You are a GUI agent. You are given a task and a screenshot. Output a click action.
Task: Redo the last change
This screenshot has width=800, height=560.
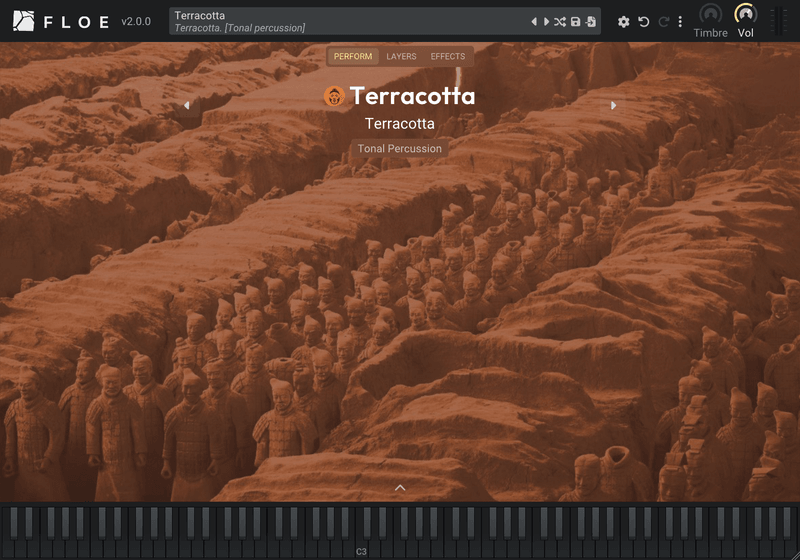pos(664,21)
